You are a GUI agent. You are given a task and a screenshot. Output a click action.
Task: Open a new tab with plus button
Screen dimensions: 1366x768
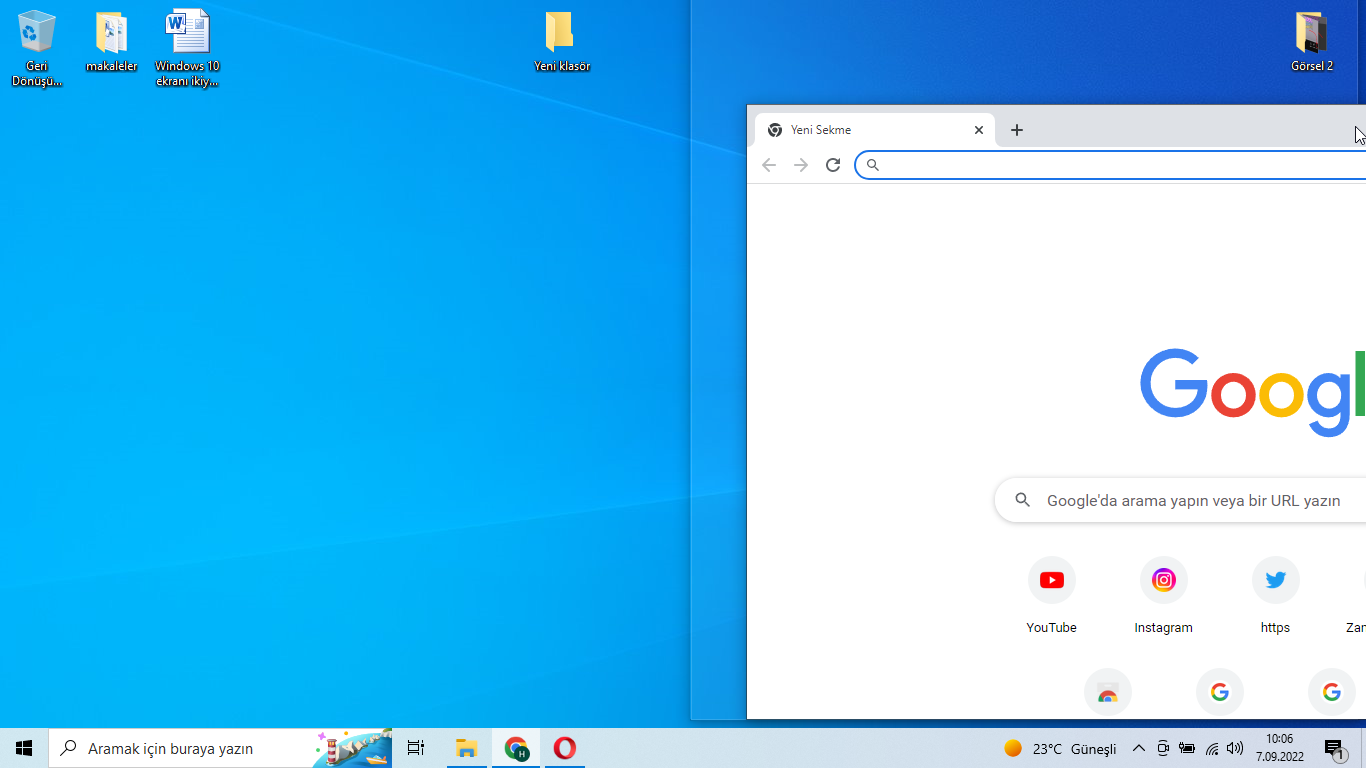point(1017,130)
